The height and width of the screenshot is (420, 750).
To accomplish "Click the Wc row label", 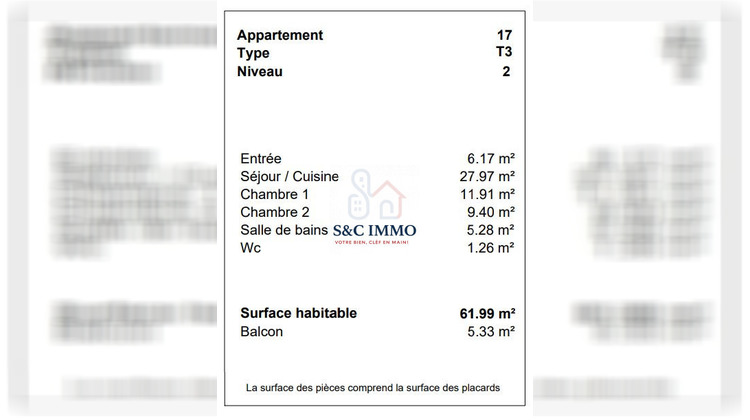I will coord(251,248).
